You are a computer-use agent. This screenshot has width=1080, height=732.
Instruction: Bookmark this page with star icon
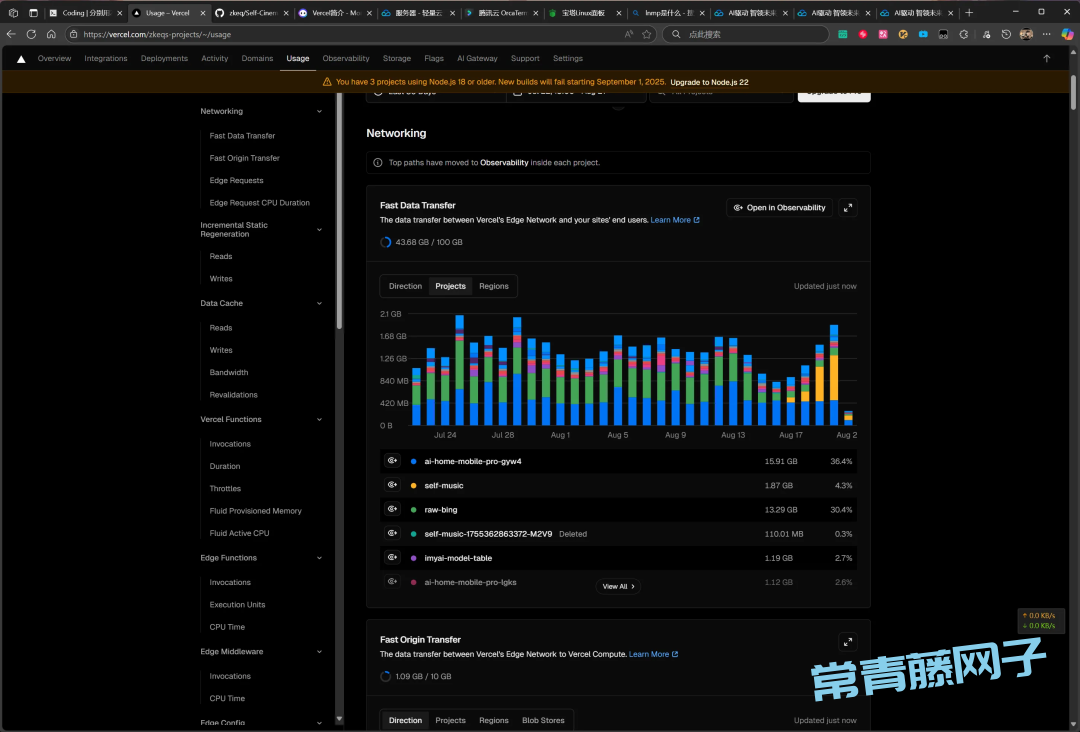tap(647, 34)
